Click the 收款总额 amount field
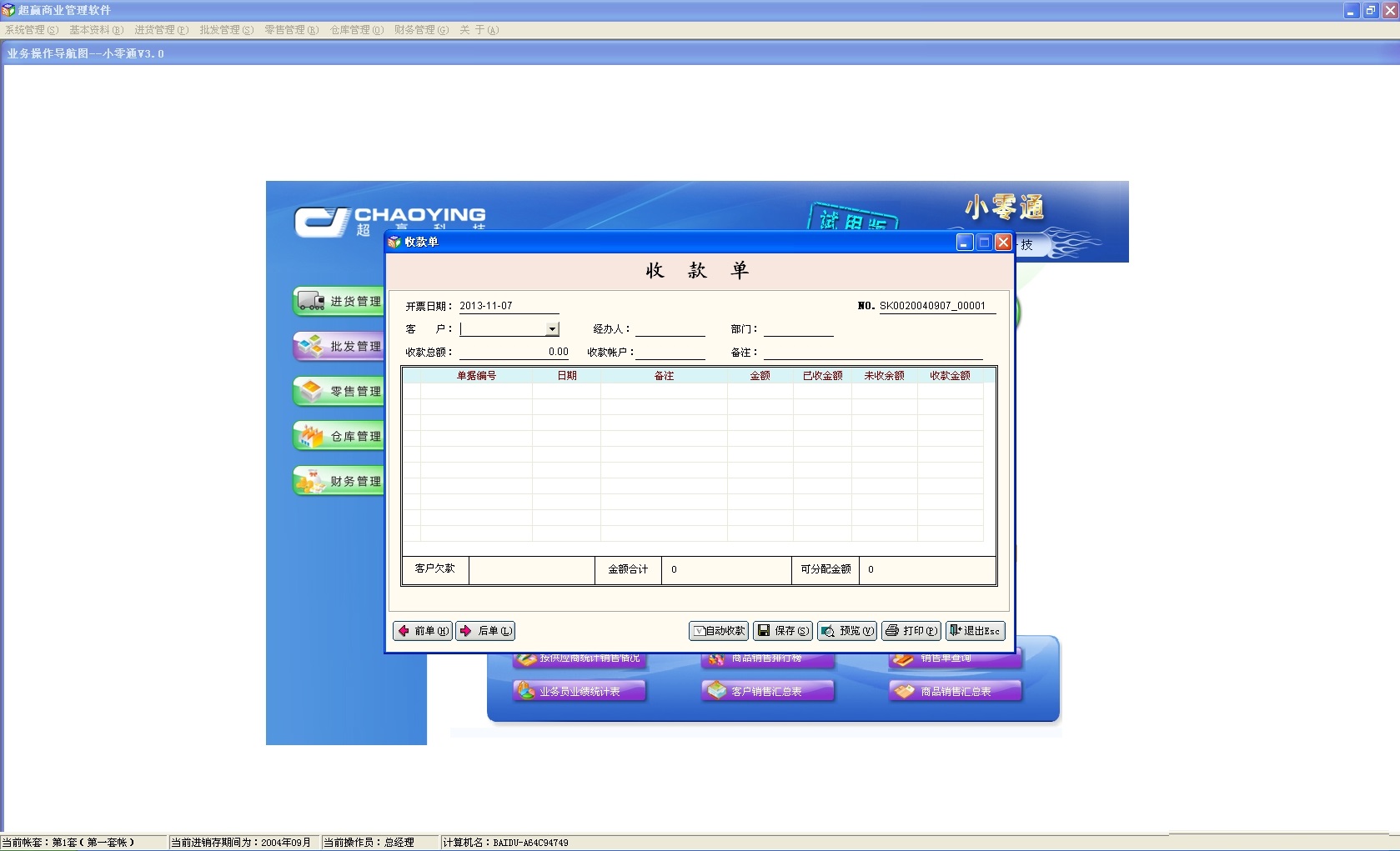Screen dimensions: 1400x851 click(x=514, y=352)
